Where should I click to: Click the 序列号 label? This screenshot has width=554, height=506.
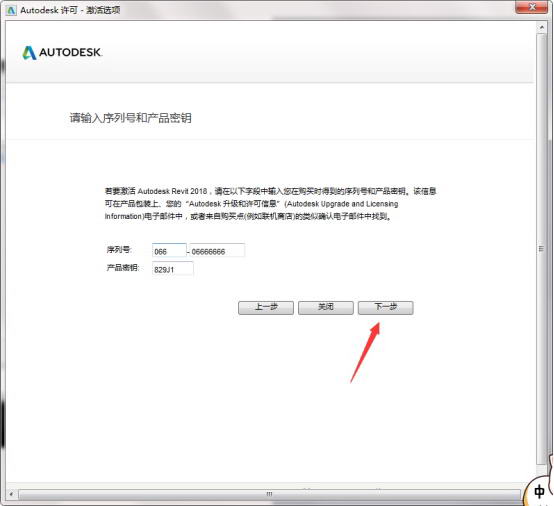tap(119, 250)
